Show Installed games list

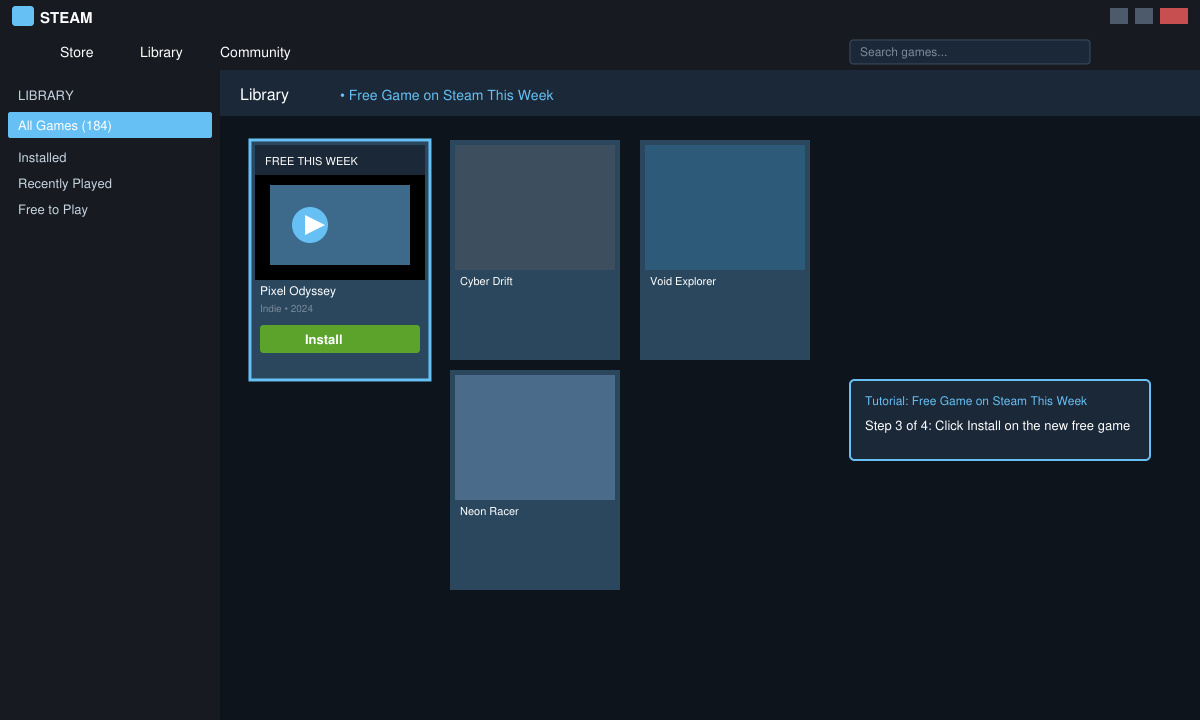coord(42,158)
